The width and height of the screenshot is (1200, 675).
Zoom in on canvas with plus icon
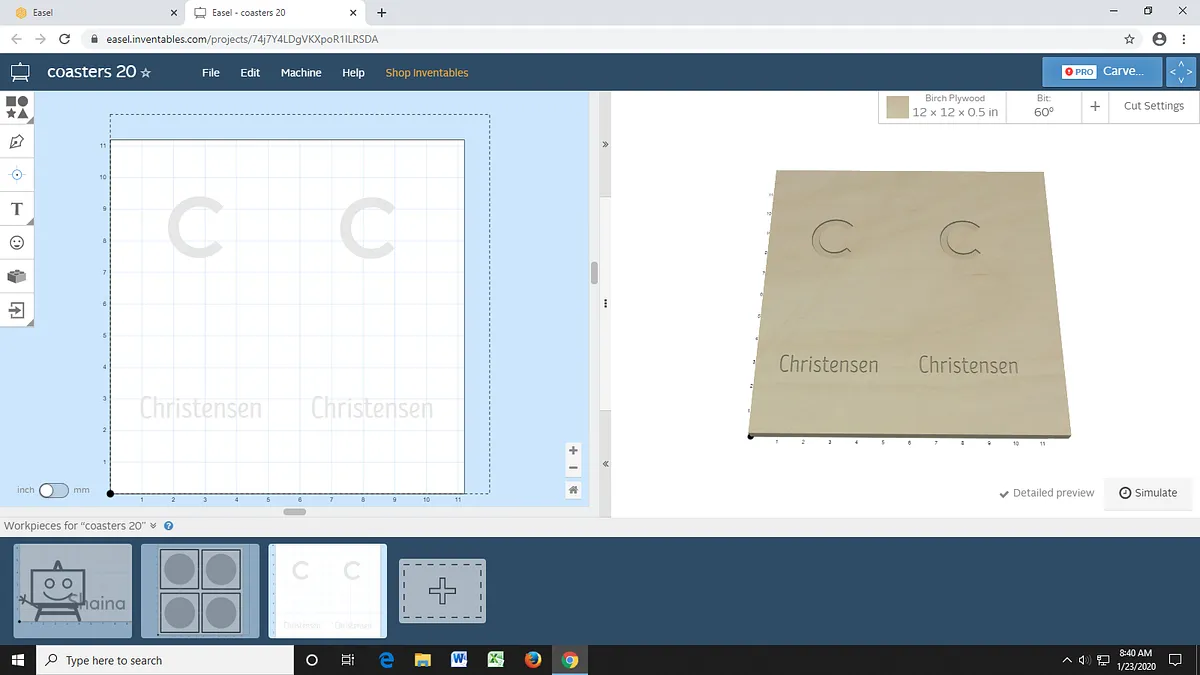[573, 451]
